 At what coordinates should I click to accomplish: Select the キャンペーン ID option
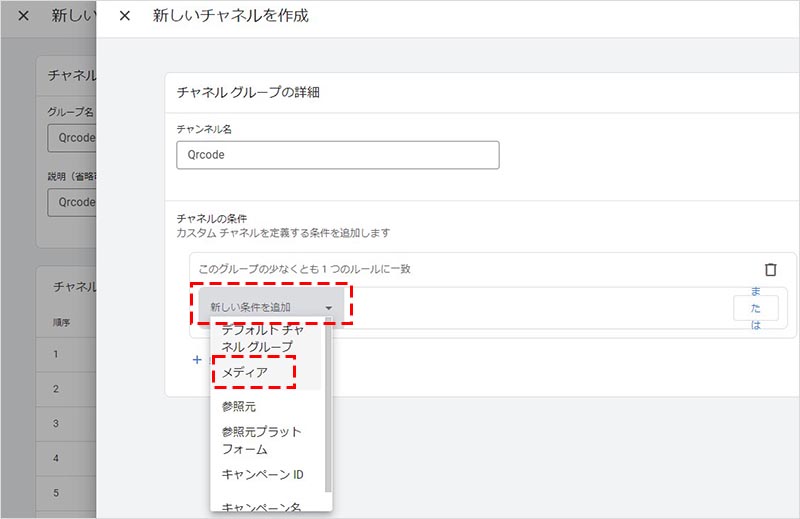tap(263, 474)
